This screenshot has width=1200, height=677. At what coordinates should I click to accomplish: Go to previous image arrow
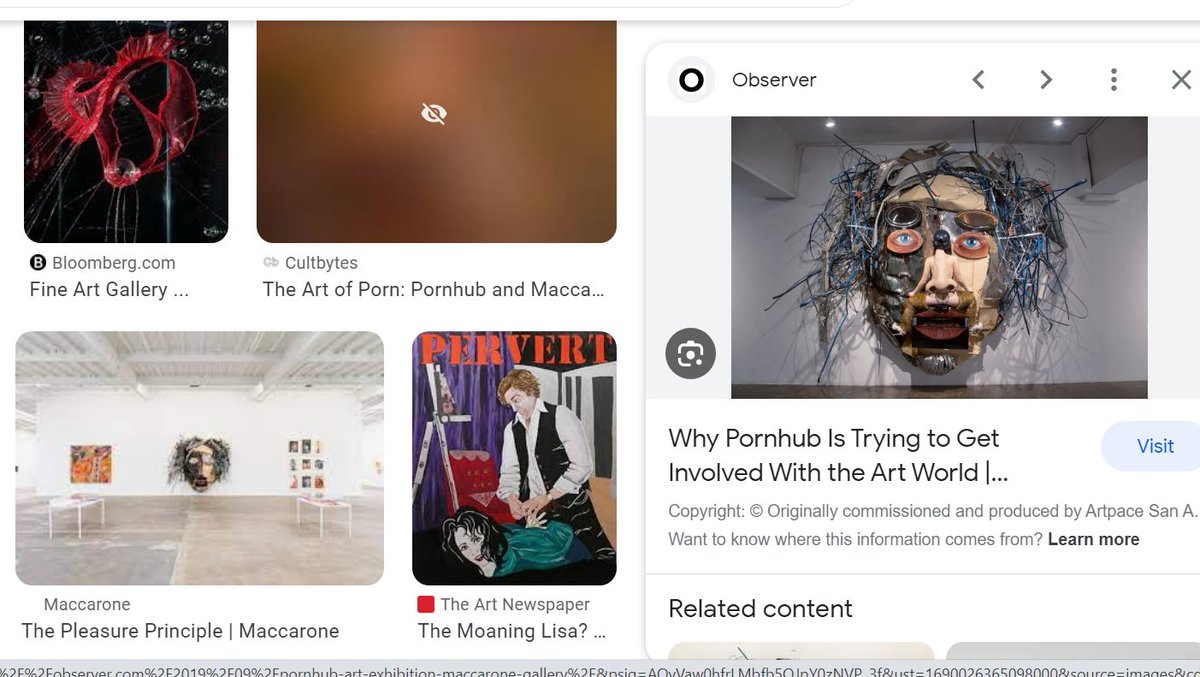click(979, 80)
